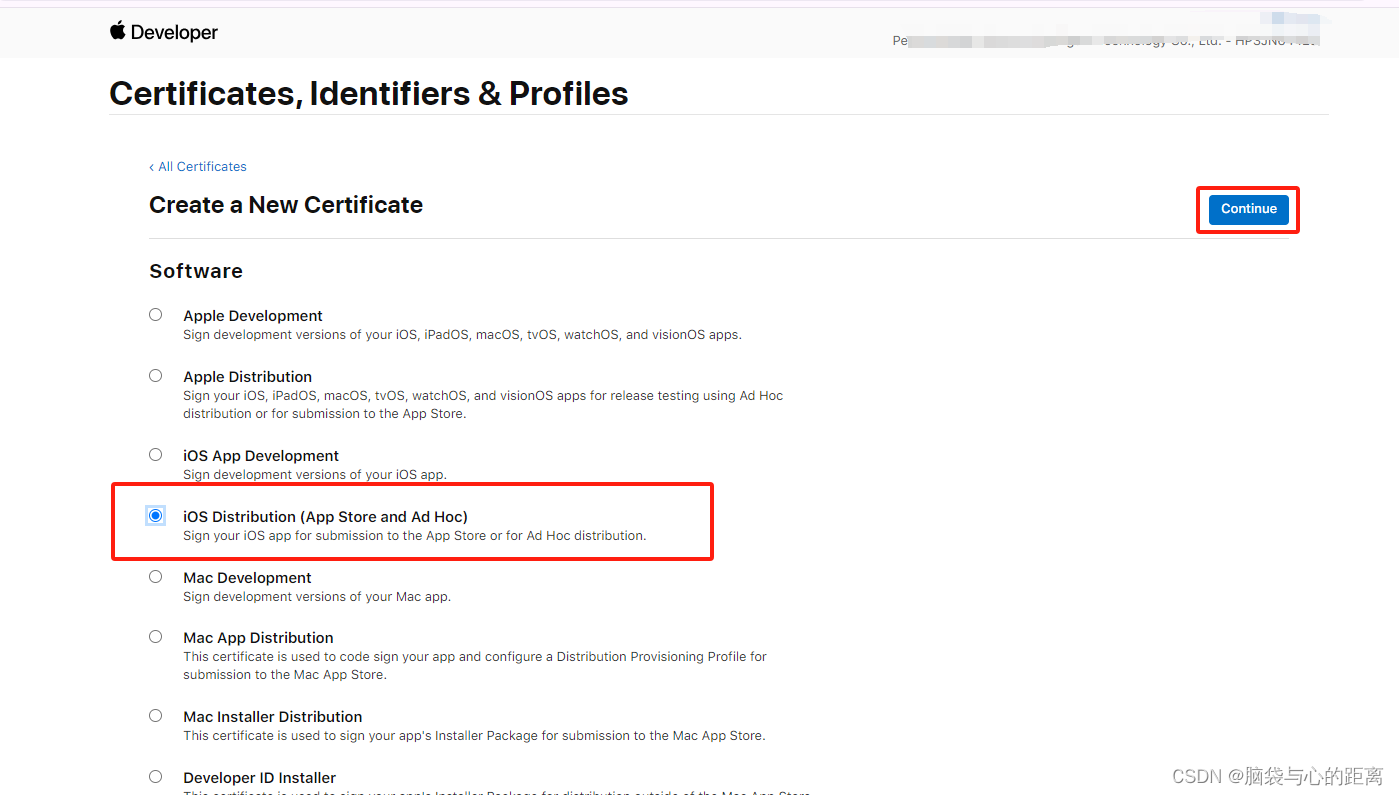This screenshot has width=1399, height=795.
Task: Click 'Sign development versions of your Mac app.' text
Action: tap(317, 597)
